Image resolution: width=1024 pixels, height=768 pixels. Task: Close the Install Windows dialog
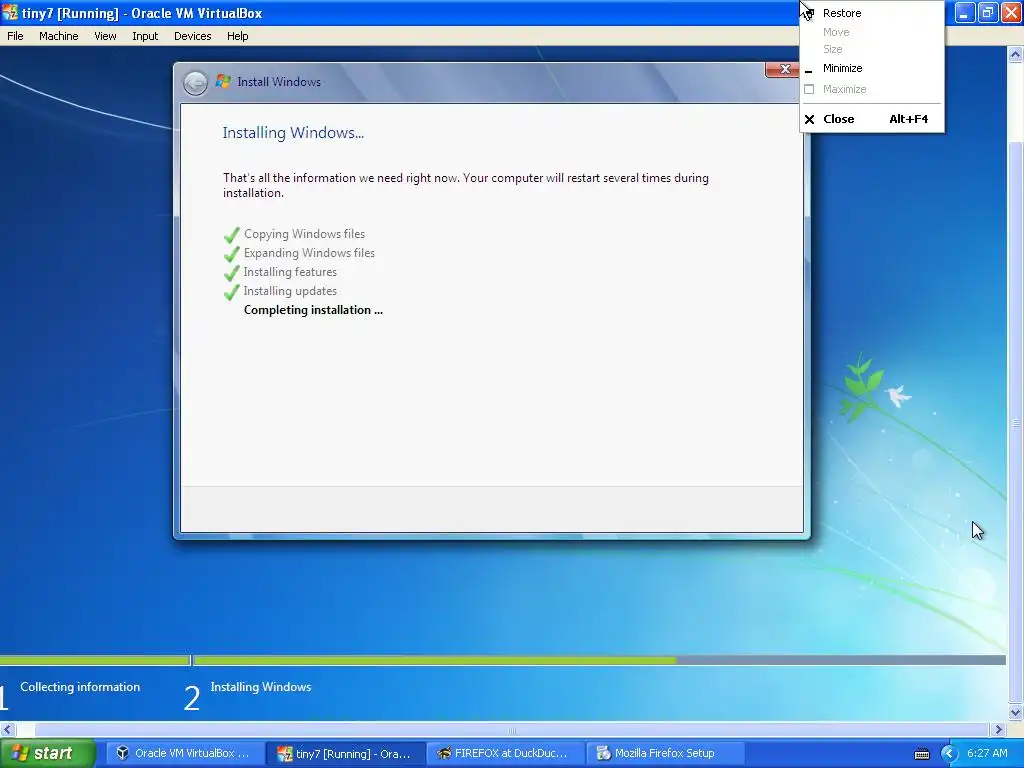click(782, 69)
